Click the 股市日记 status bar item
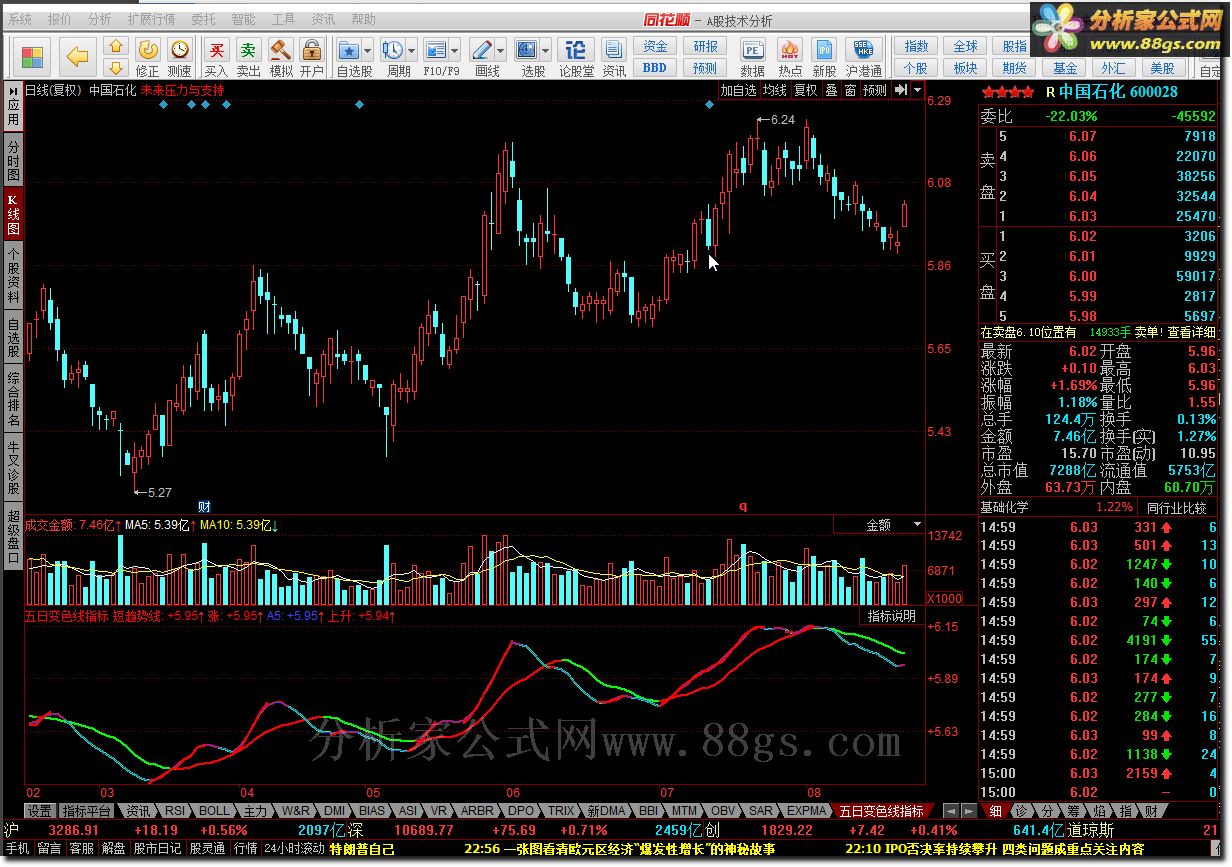This screenshot has width=1232, height=867. [158, 848]
